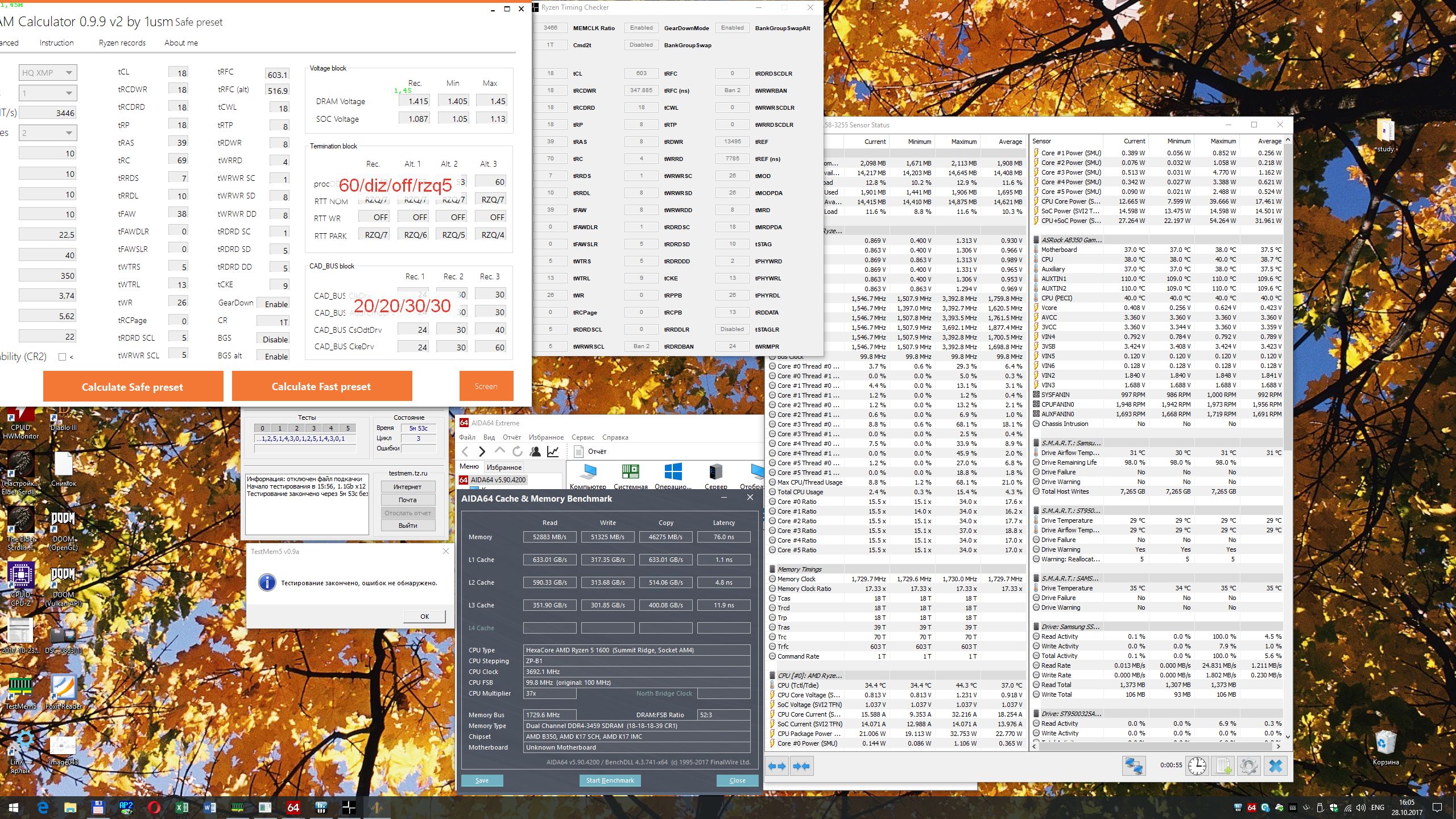Click HWiNFO log file icon
This screenshot has height=819, width=1456.
click(1223, 766)
